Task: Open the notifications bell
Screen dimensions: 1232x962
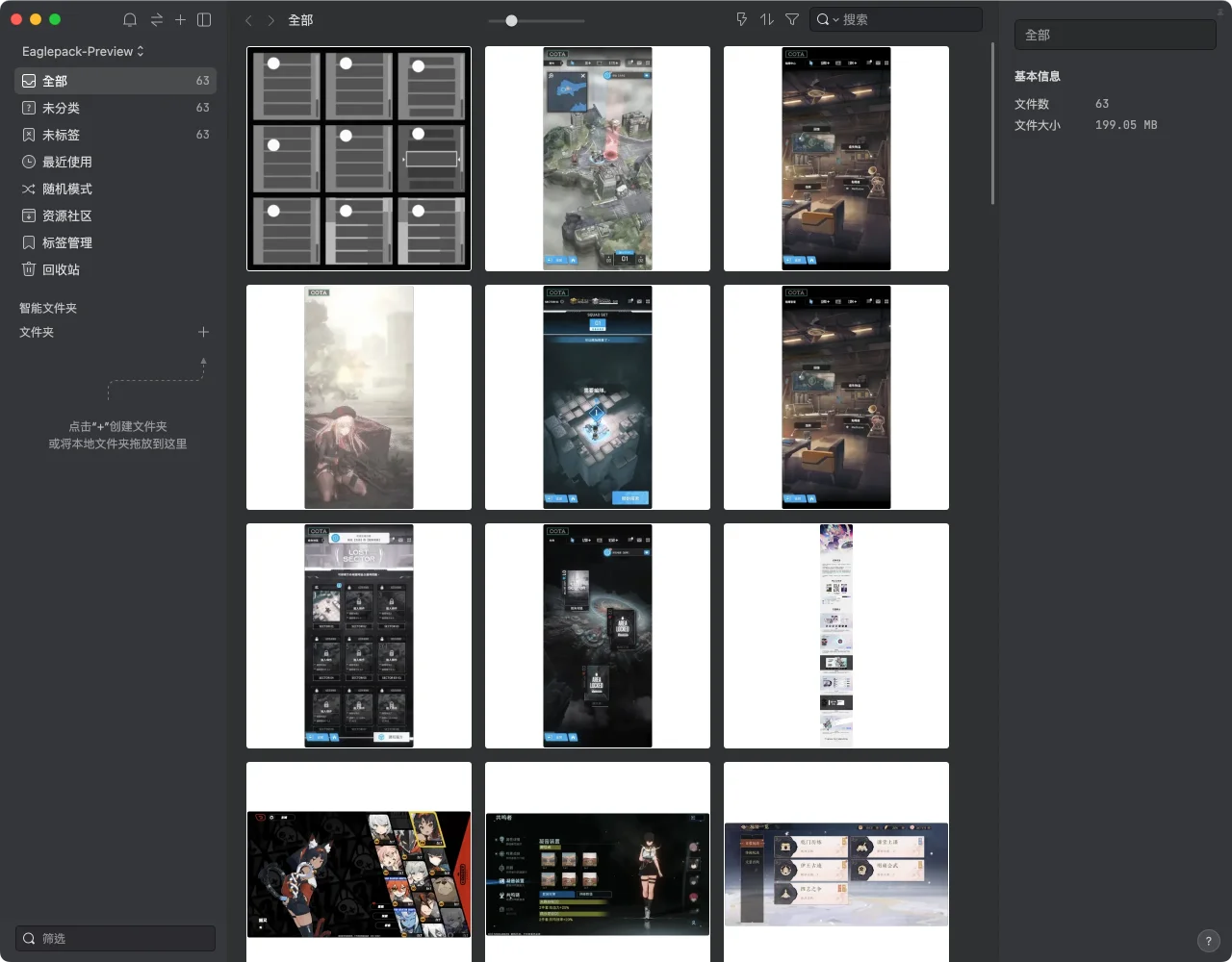Action: coord(130,20)
